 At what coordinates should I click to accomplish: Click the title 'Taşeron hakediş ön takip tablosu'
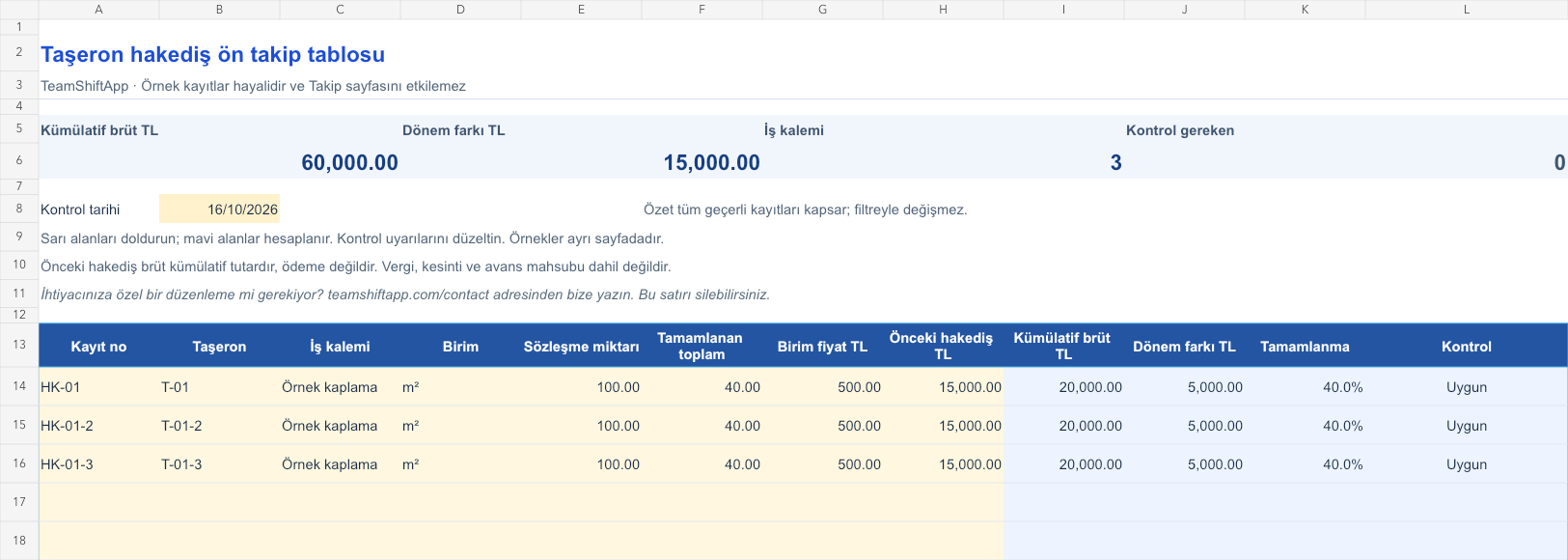click(x=212, y=54)
